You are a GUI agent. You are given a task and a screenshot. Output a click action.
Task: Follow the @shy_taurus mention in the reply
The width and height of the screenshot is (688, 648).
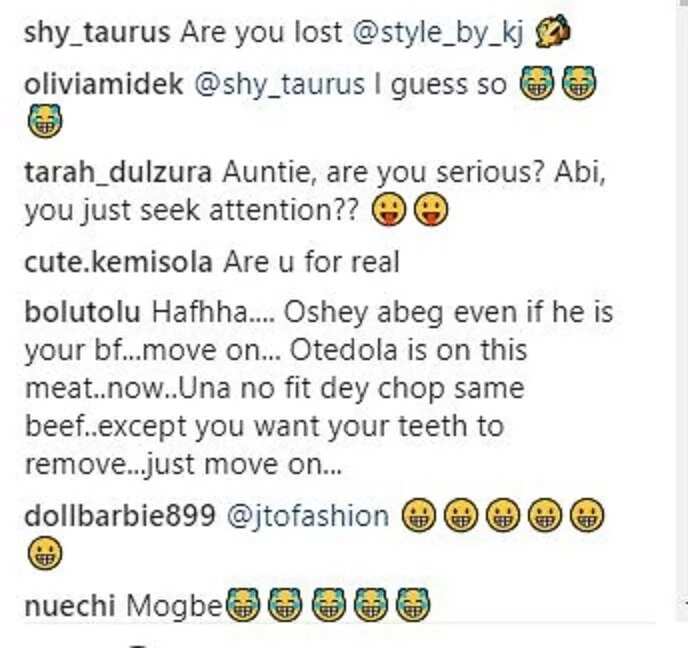(x=279, y=85)
